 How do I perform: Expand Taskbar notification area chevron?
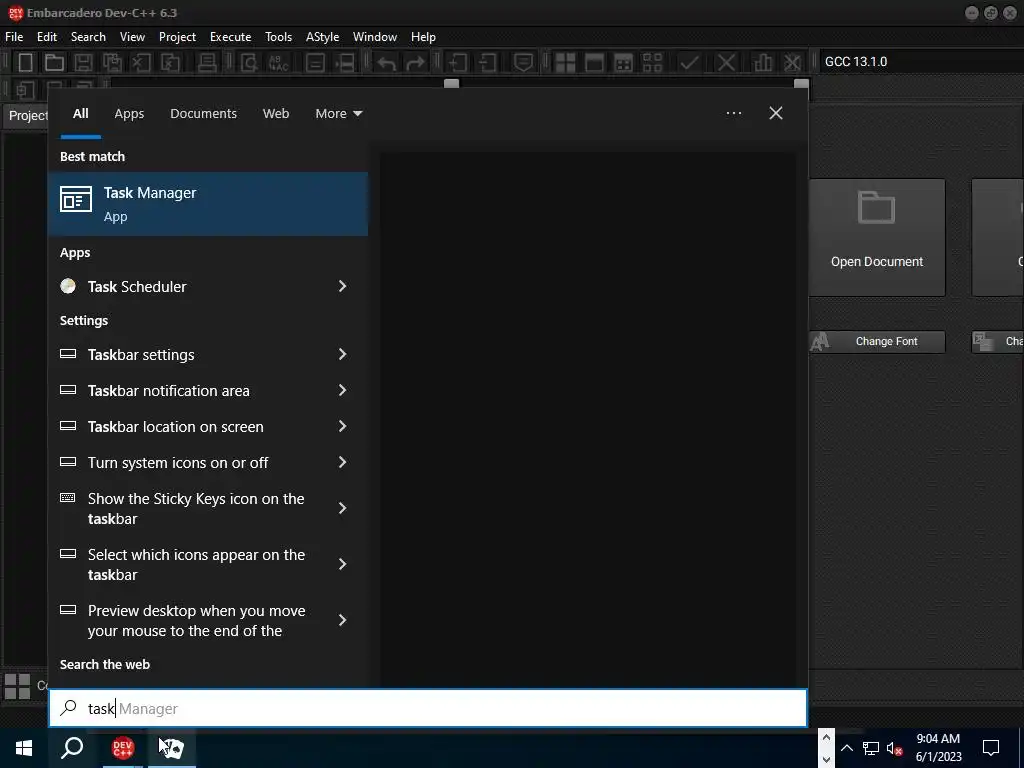(x=342, y=390)
